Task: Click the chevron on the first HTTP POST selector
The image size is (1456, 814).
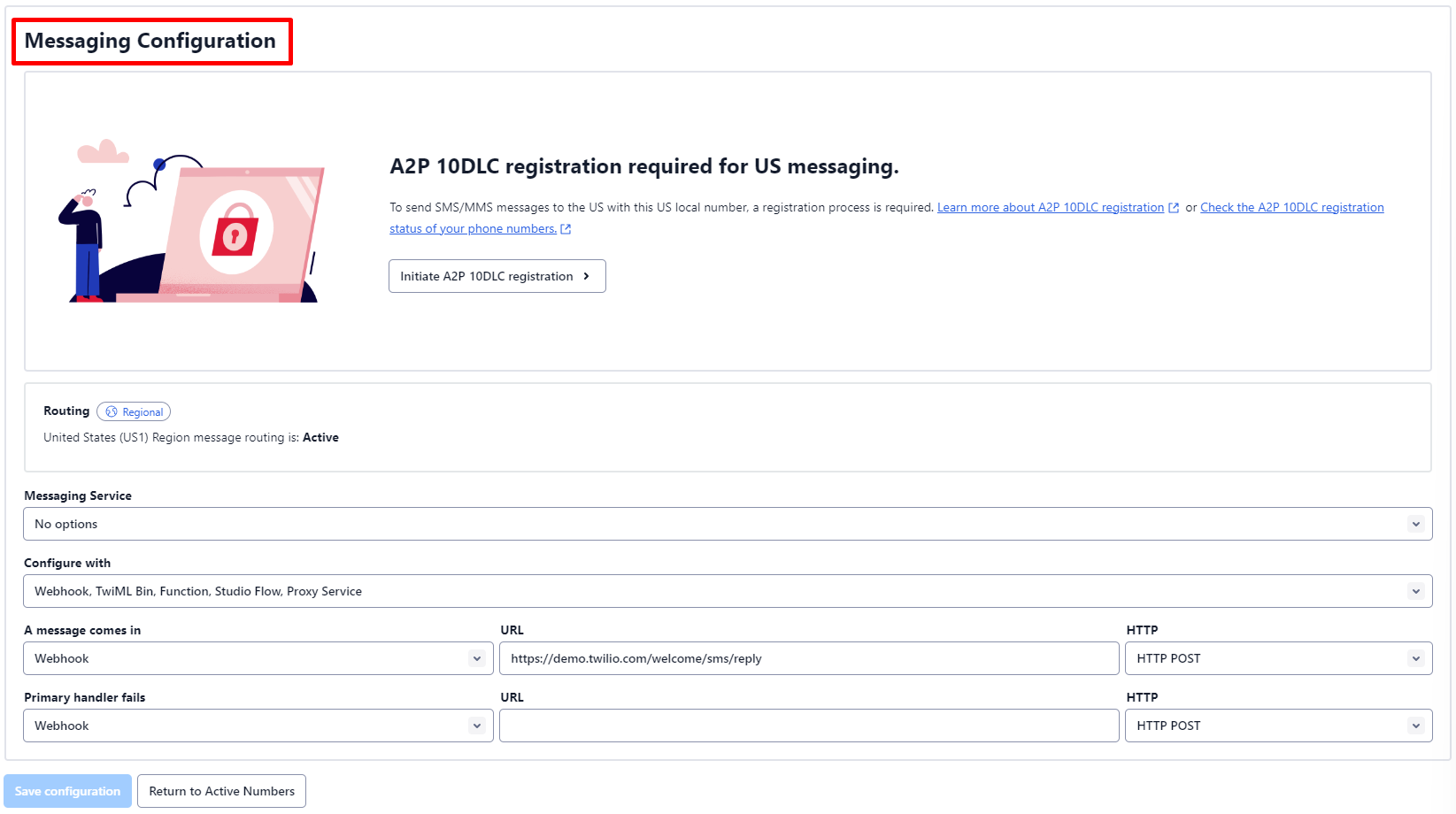Action: pos(1415,658)
